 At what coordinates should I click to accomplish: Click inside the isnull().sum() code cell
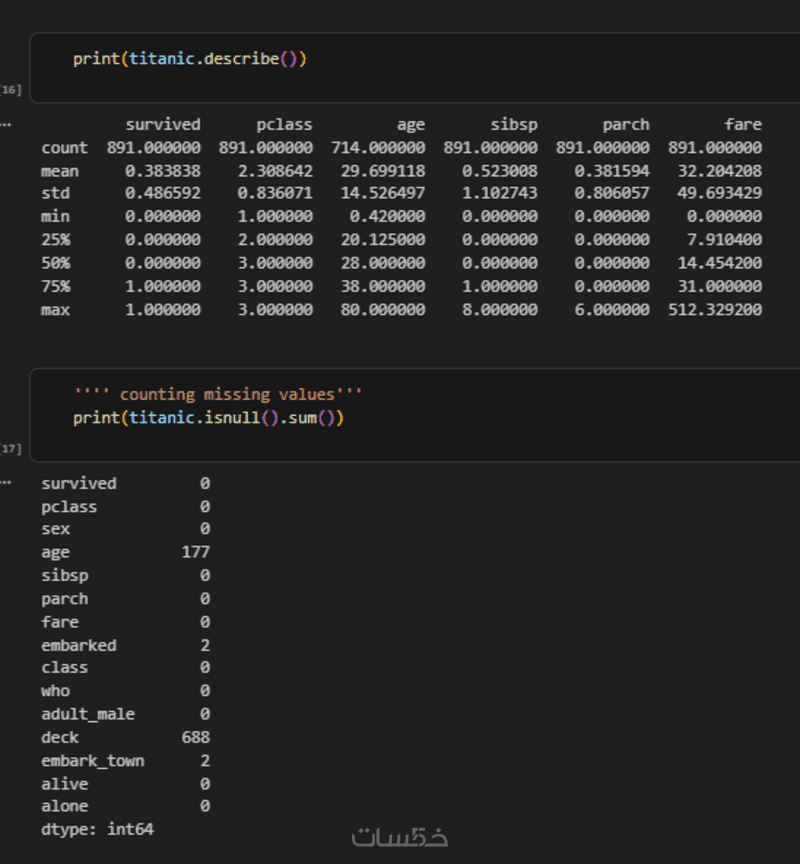(x=400, y=417)
